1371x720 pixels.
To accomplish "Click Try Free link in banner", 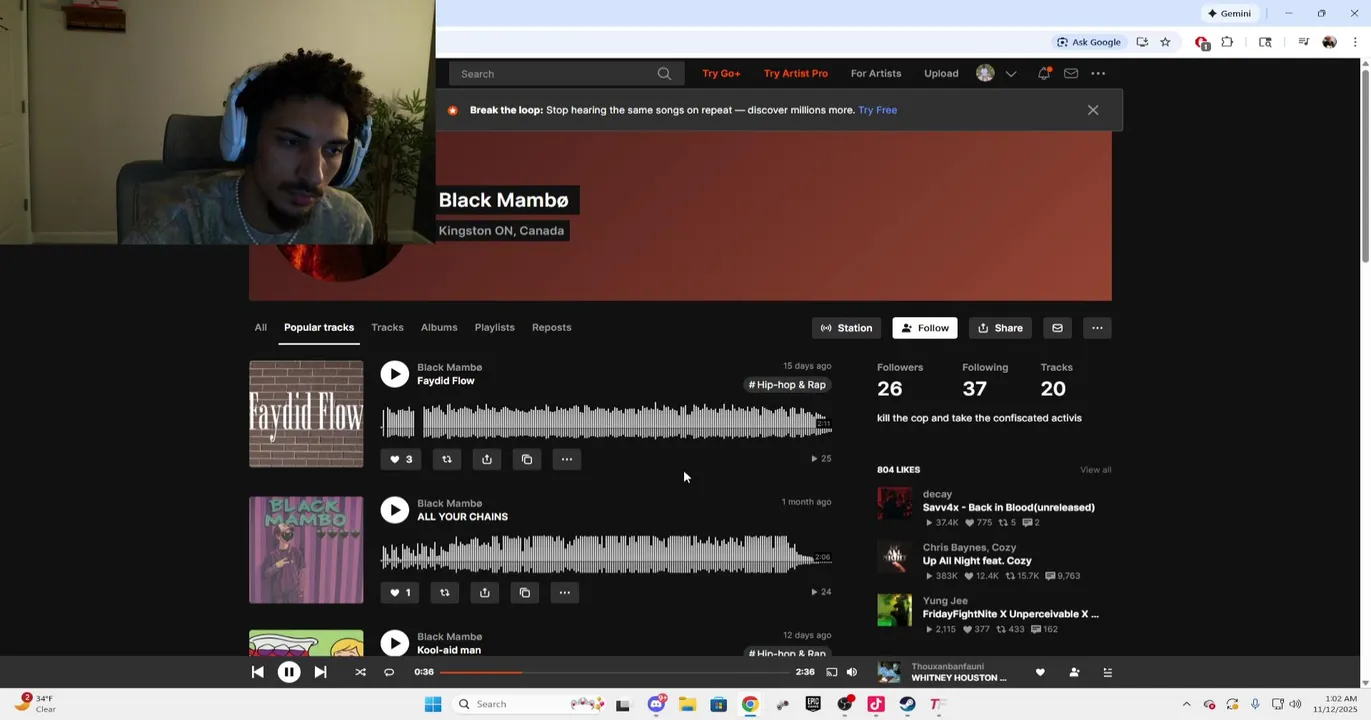I will point(877,110).
